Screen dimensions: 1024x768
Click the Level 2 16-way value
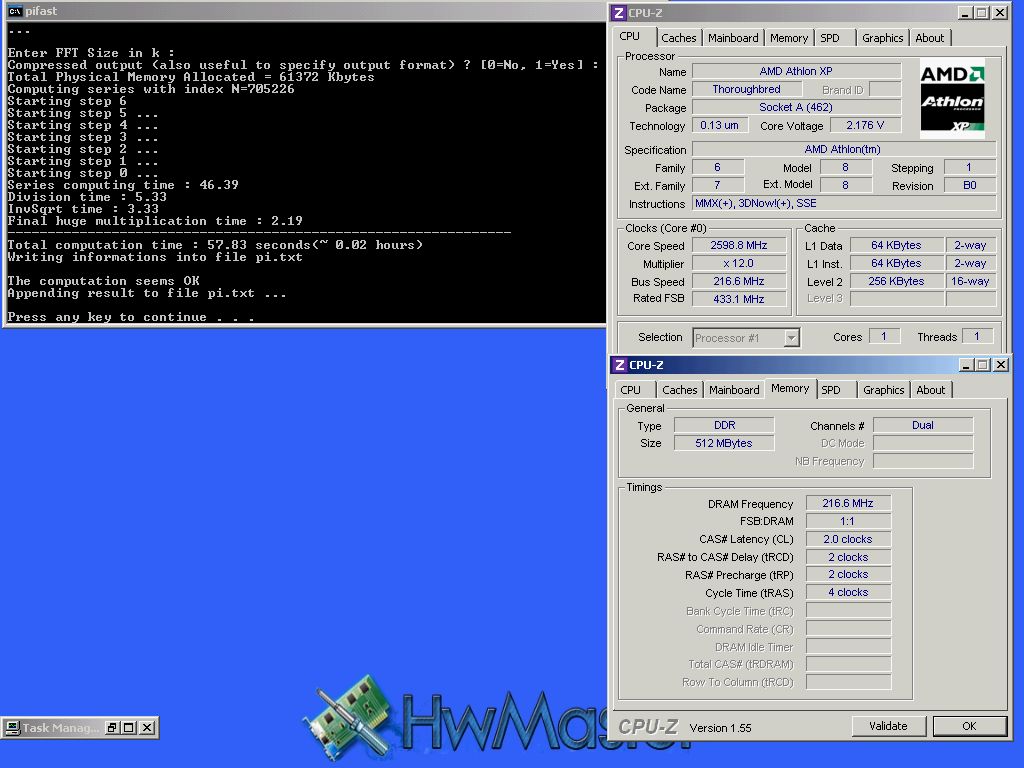click(970, 281)
